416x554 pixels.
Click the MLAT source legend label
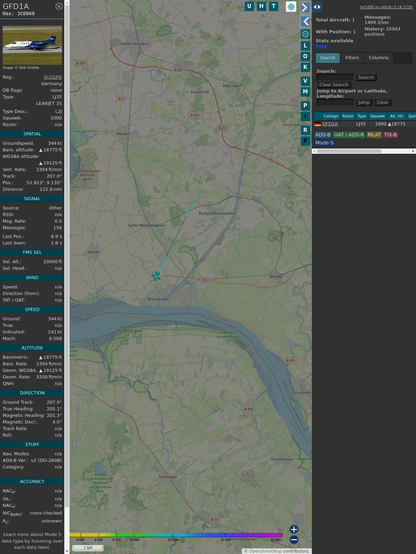pyautogui.click(x=374, y=135)
